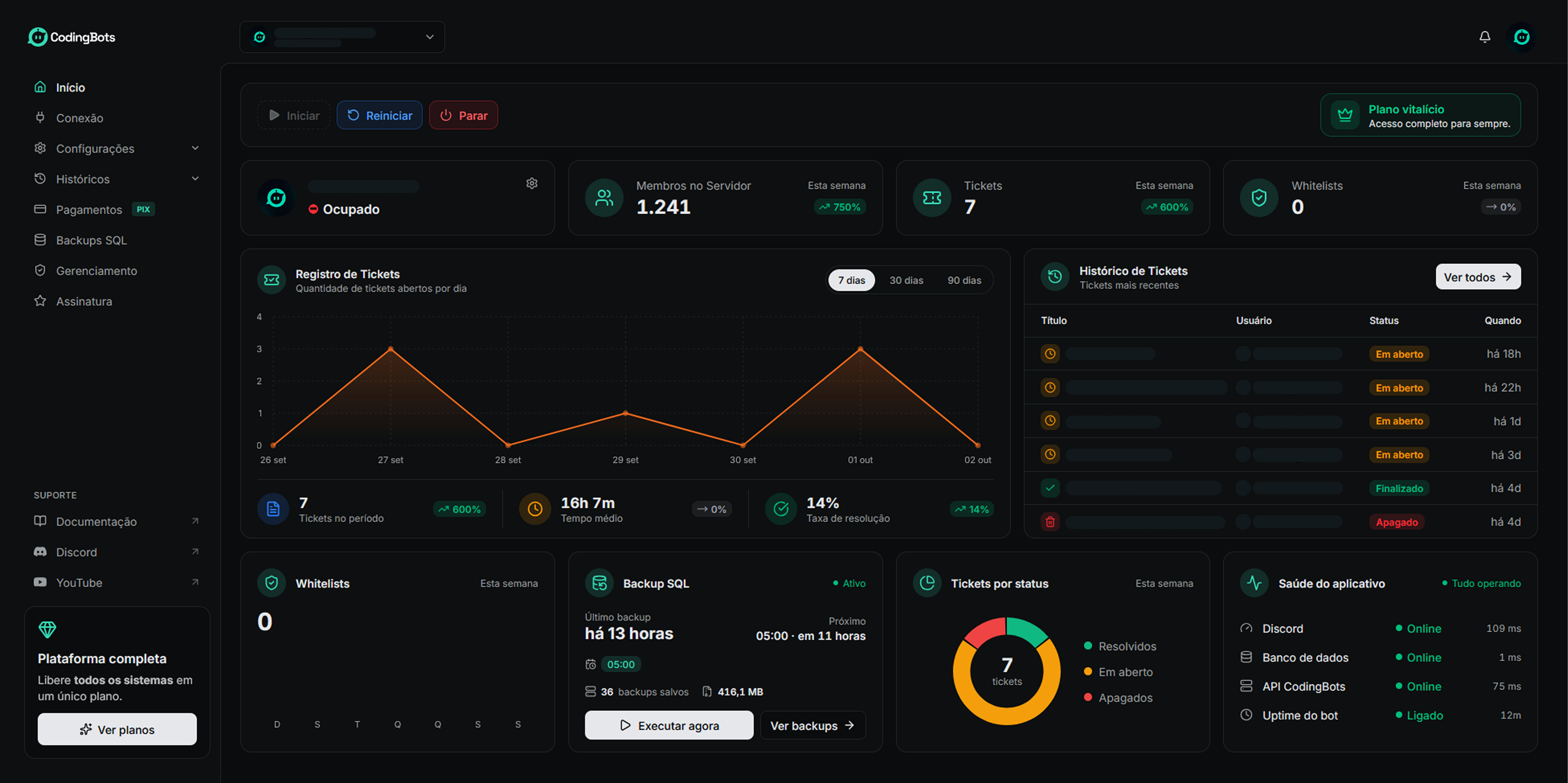Open the user profile avatar
1568x783 pixels.
click(x=1522, y=37)
